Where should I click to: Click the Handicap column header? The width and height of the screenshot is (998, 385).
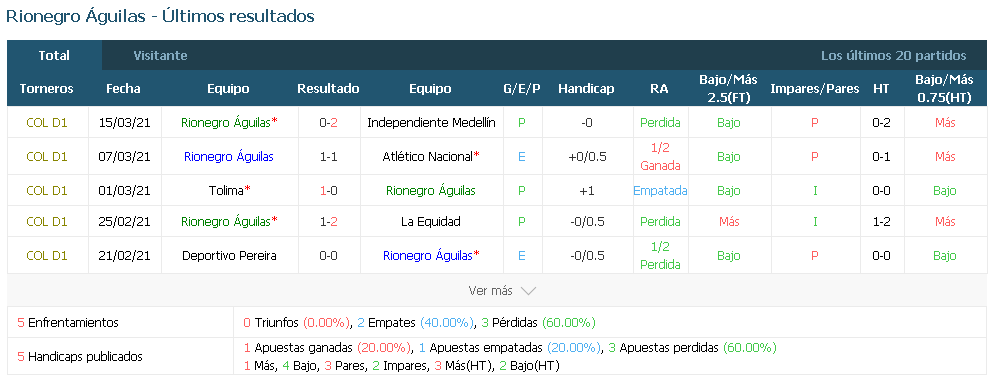[x=586, y=88]
